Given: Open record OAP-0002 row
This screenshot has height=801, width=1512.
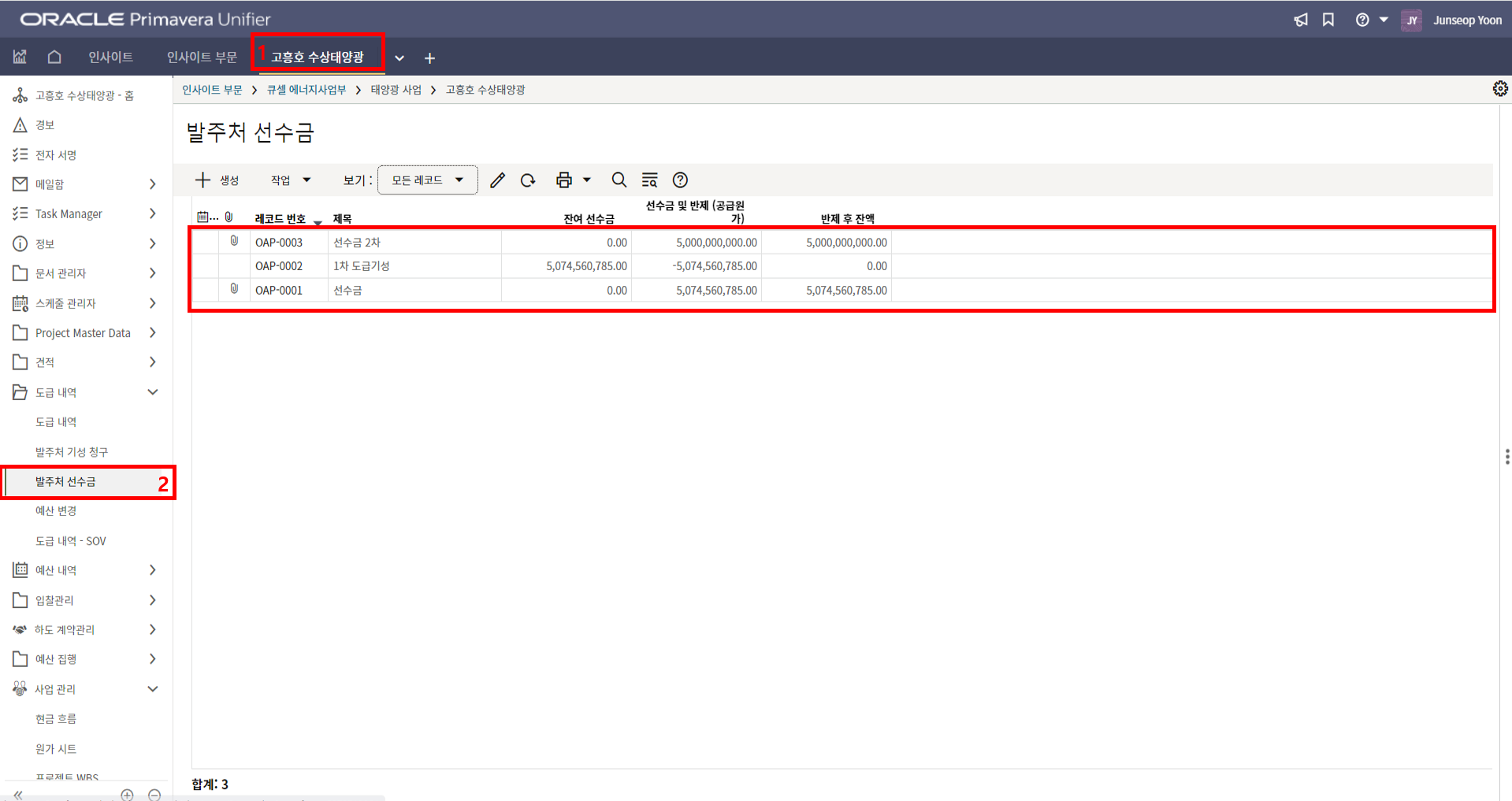Looking at the screenshot, I should coord(279,266).
